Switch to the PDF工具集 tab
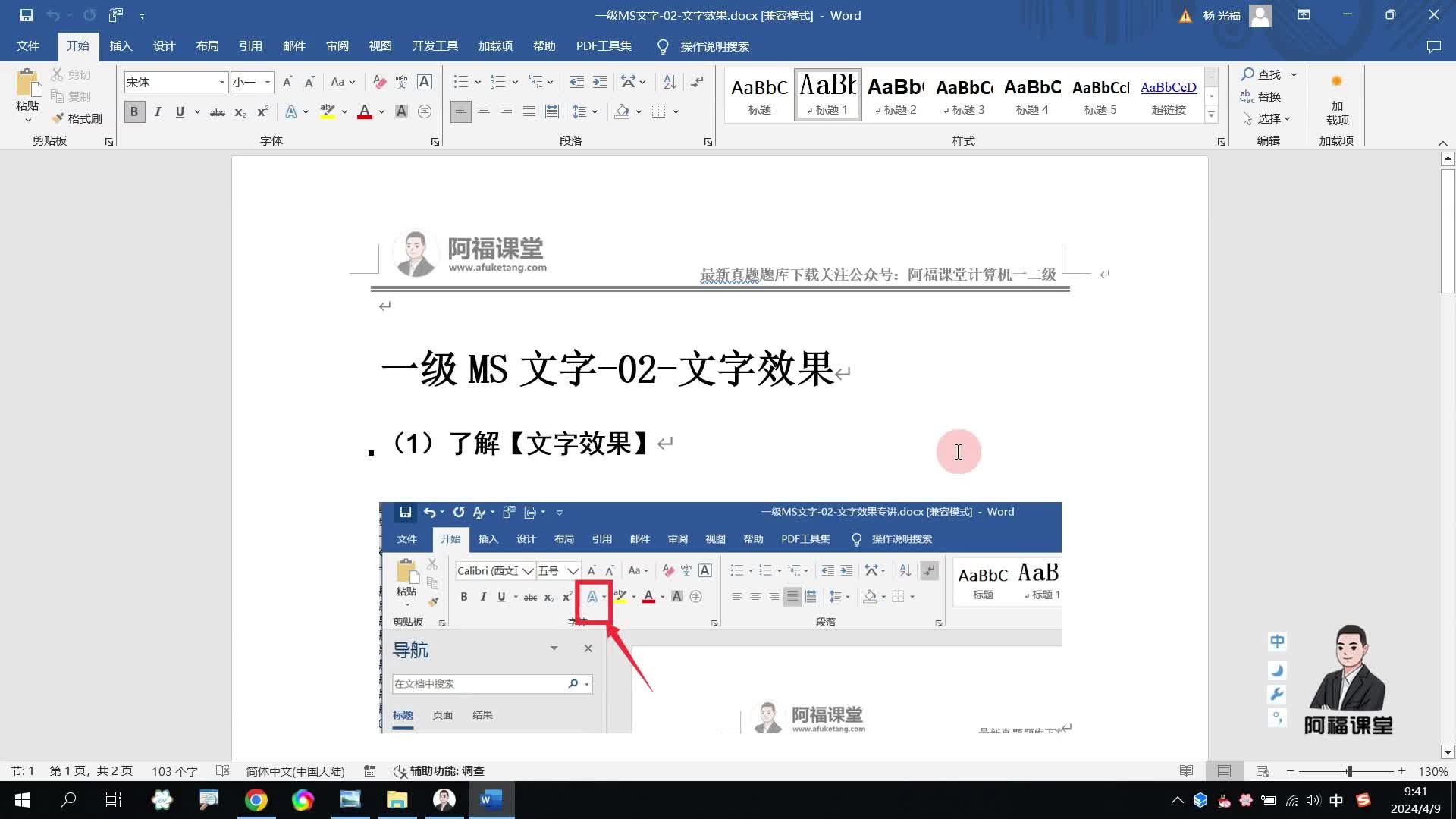Image resolution: width=1456 pixels, height=819 pixels. point(604,46)
